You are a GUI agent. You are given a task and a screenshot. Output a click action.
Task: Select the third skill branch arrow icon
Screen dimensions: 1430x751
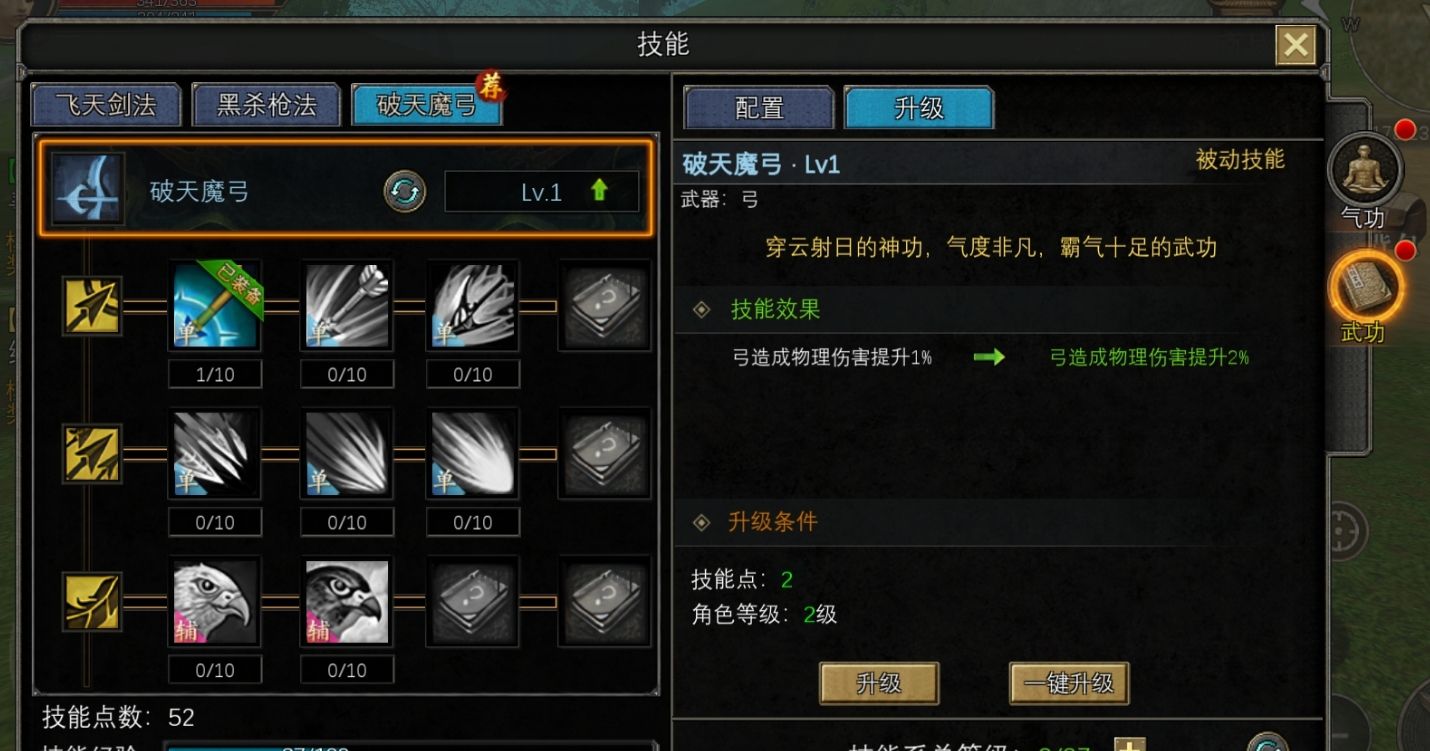92,601
